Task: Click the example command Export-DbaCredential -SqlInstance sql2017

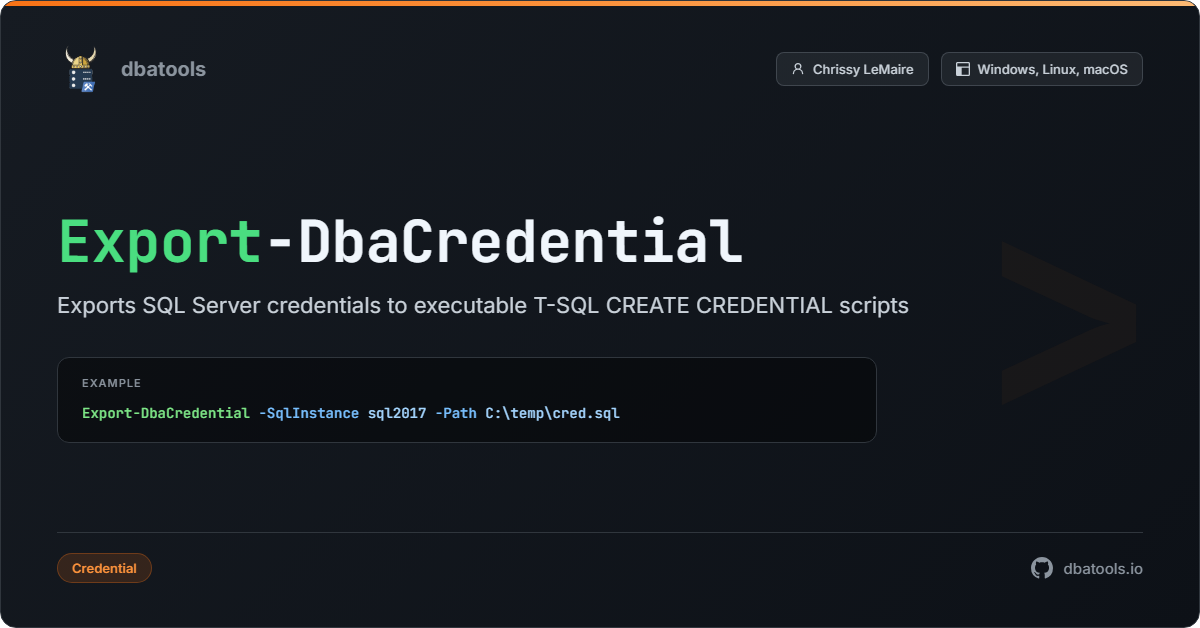Action: click(x=351, y=412)
